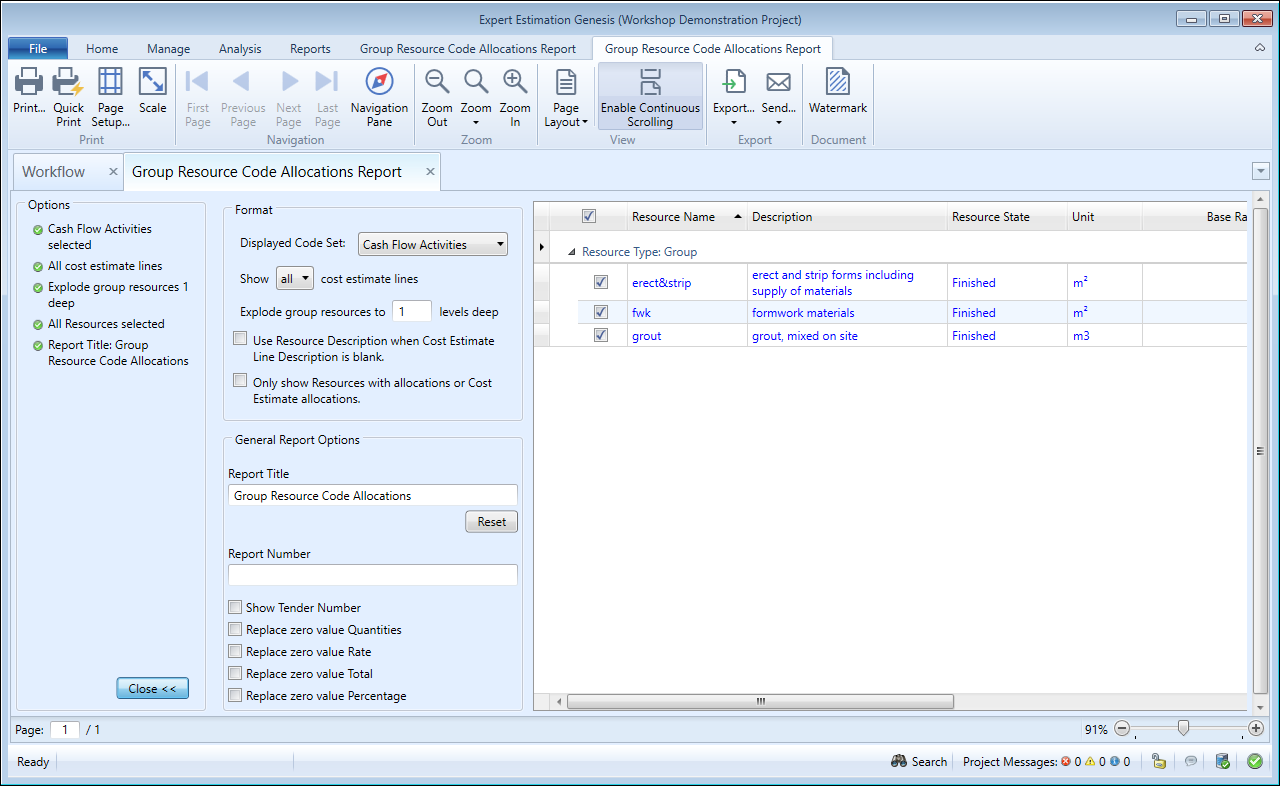Switch to the Analysis ribbon tab
This screenshot has height=786, width=1280.
240,48
